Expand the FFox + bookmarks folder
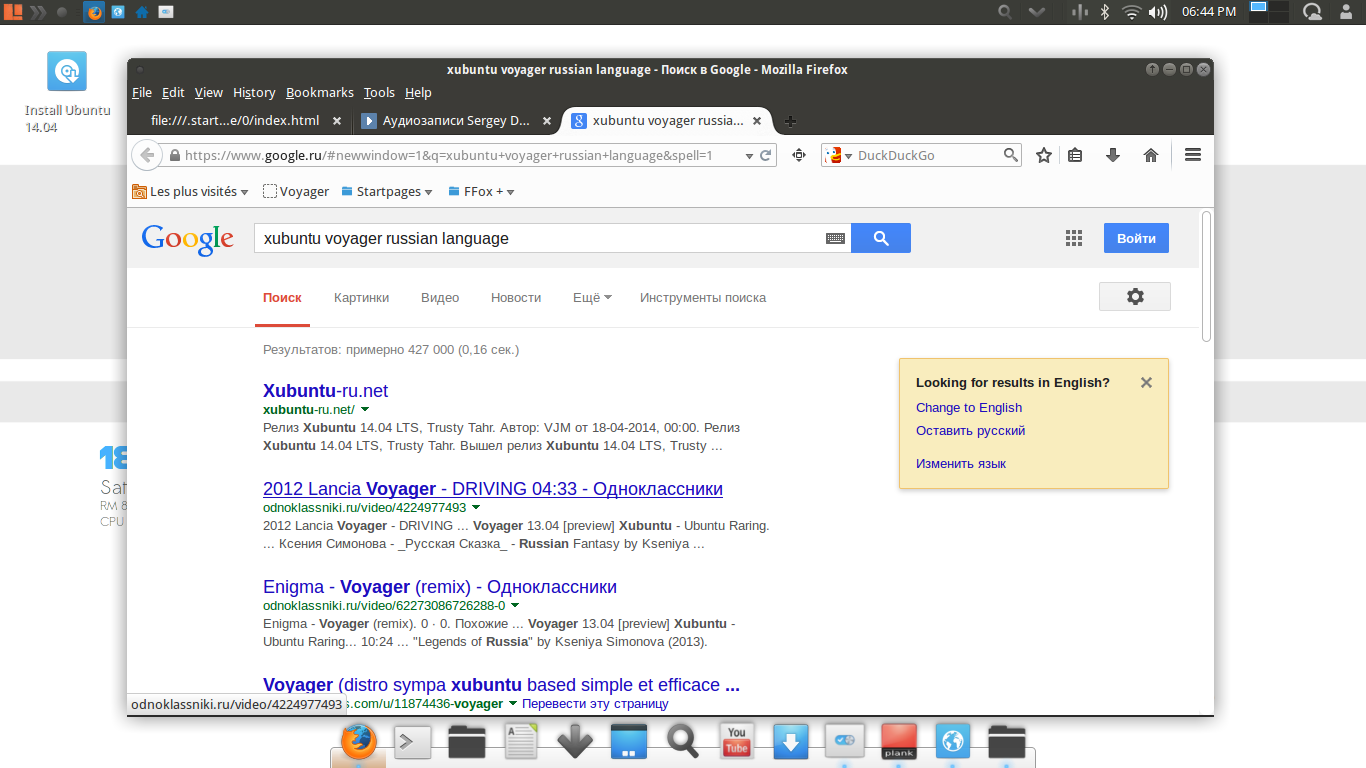 (482, 191)
